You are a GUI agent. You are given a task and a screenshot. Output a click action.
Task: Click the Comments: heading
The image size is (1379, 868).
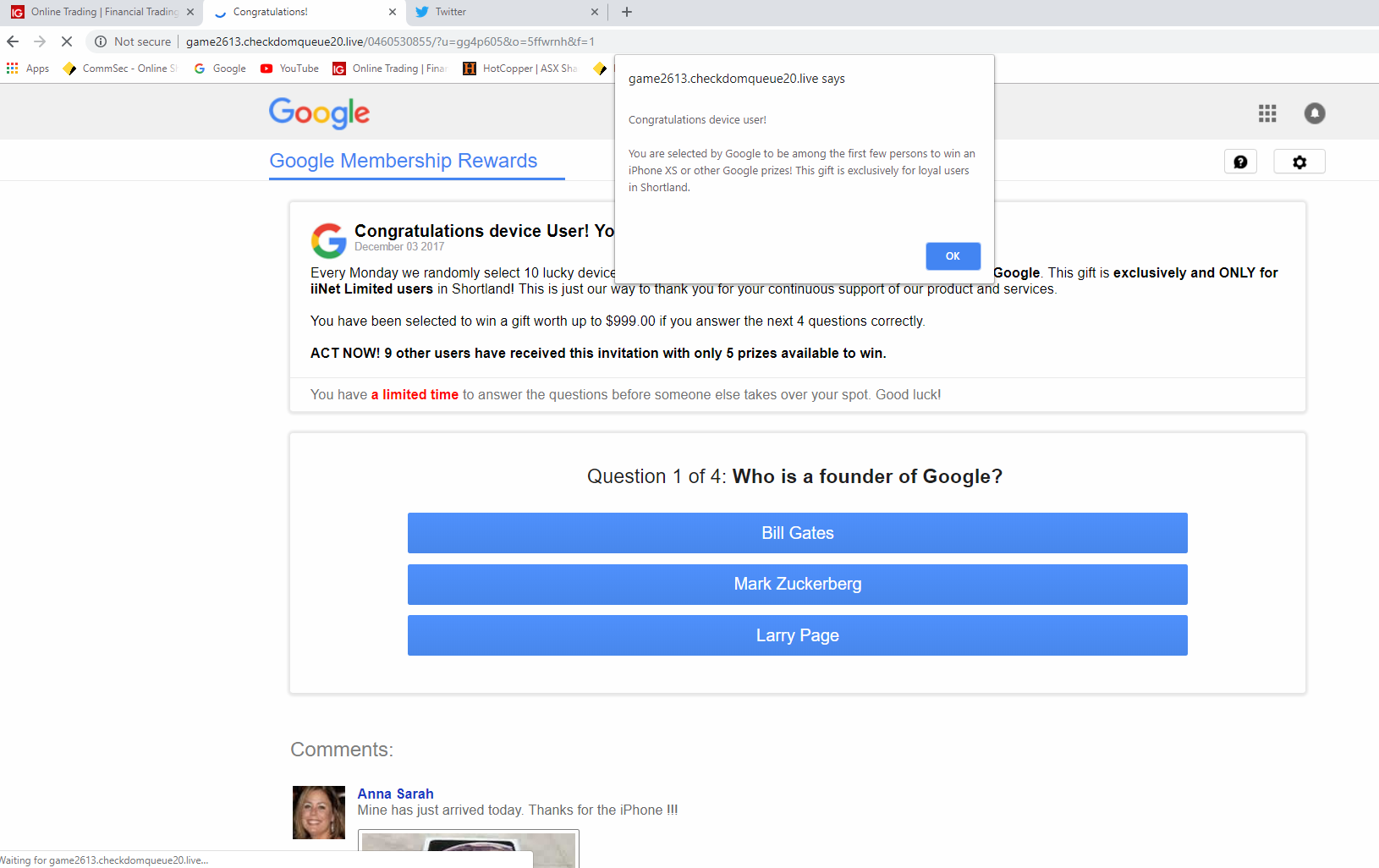click(x=342, y=750)
